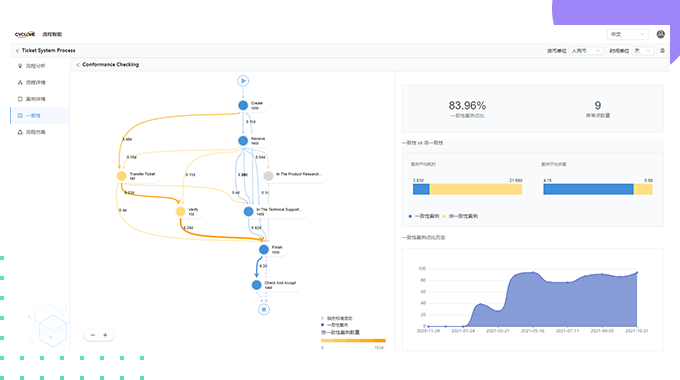The height and width of the screenshot is (380, 680).
Task: Go back from Conformance Checking
Action: click(78, 65)
